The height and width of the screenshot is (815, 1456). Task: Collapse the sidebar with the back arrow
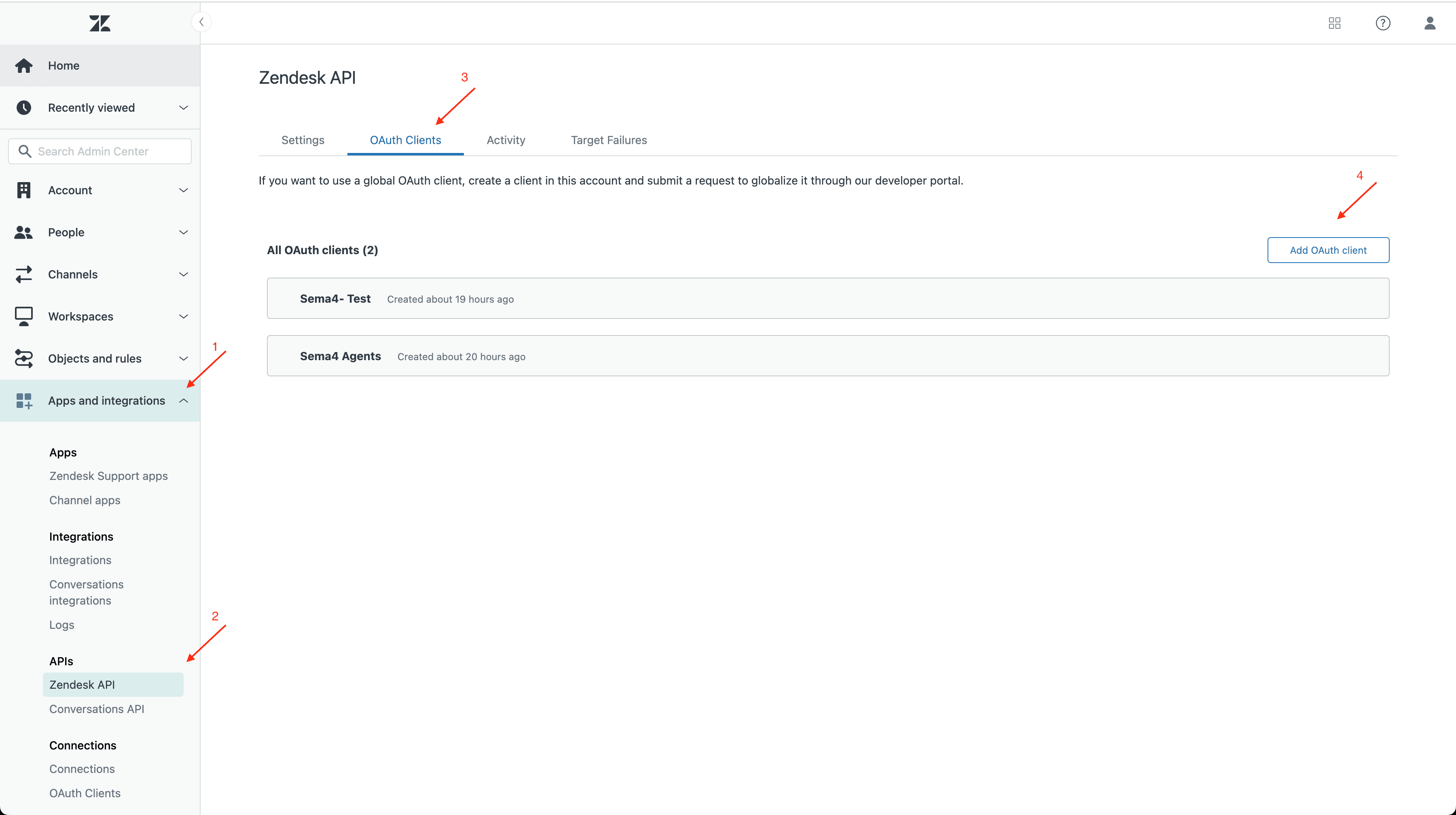(x=202, y=21)
